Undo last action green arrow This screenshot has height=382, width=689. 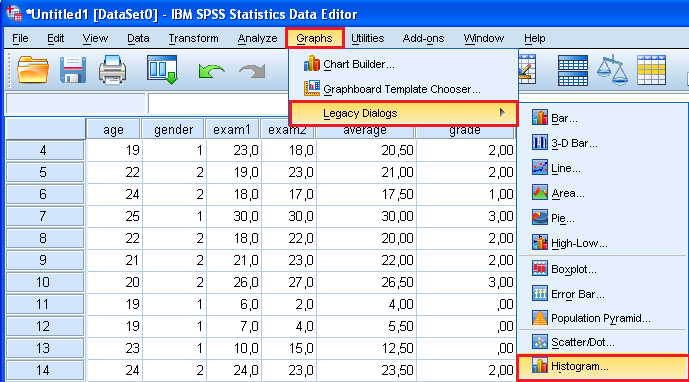click(x=211, y=70)
